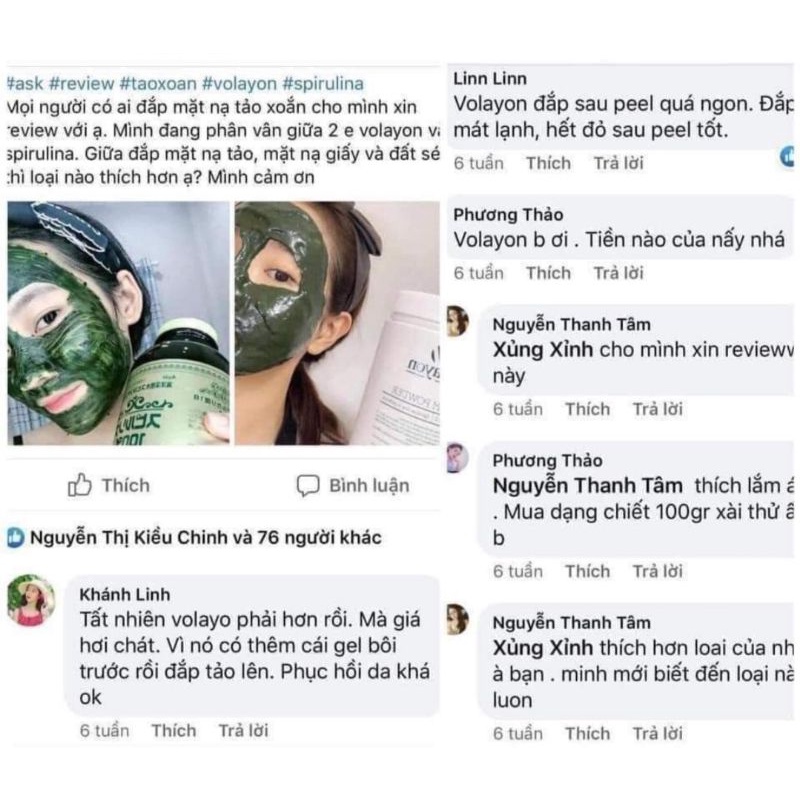The height and width of the screenshot is (800, 800).
Task: Open Linn Linn's profile name link
Action: tap(489, 78)
